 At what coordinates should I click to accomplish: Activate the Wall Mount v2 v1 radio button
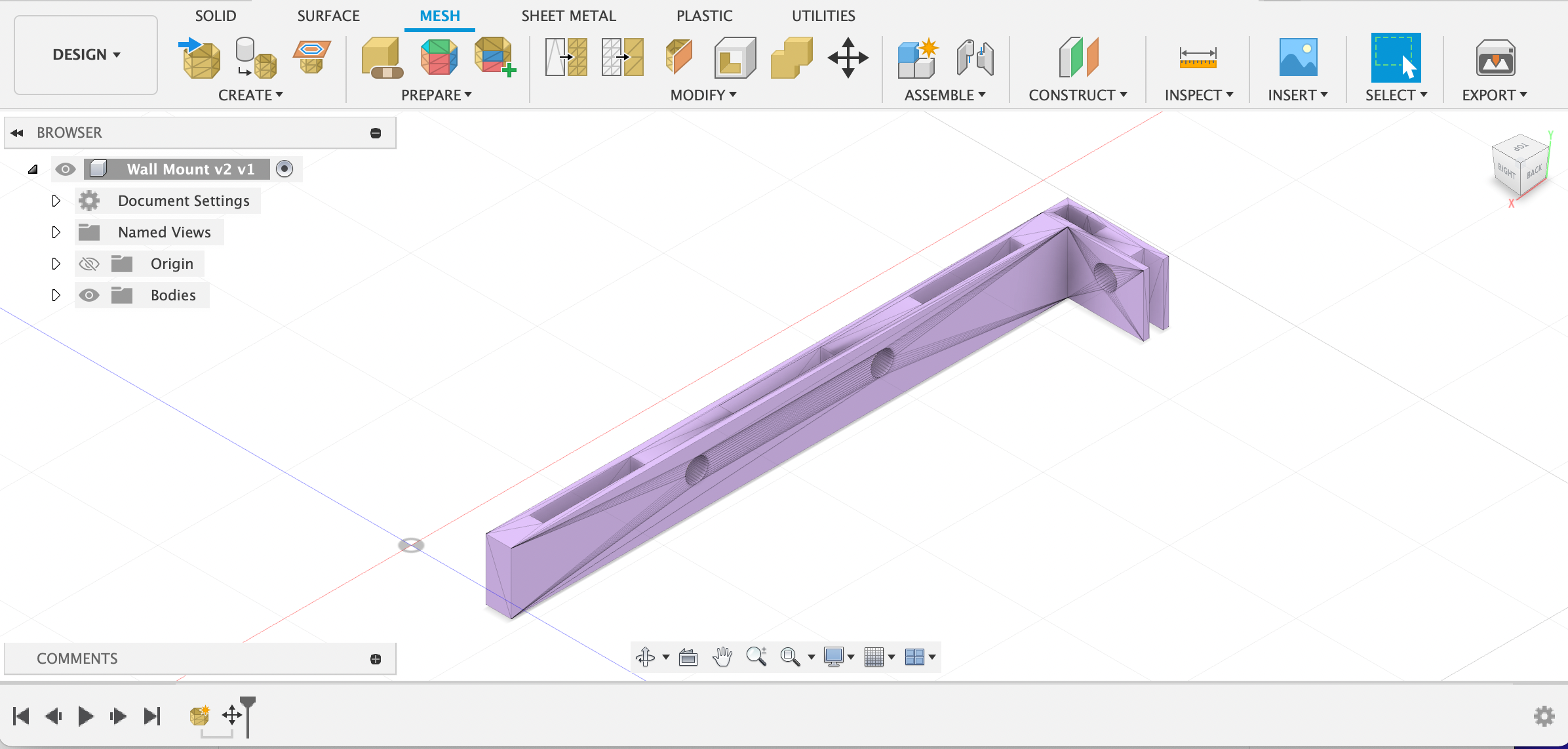pos(284,169)
